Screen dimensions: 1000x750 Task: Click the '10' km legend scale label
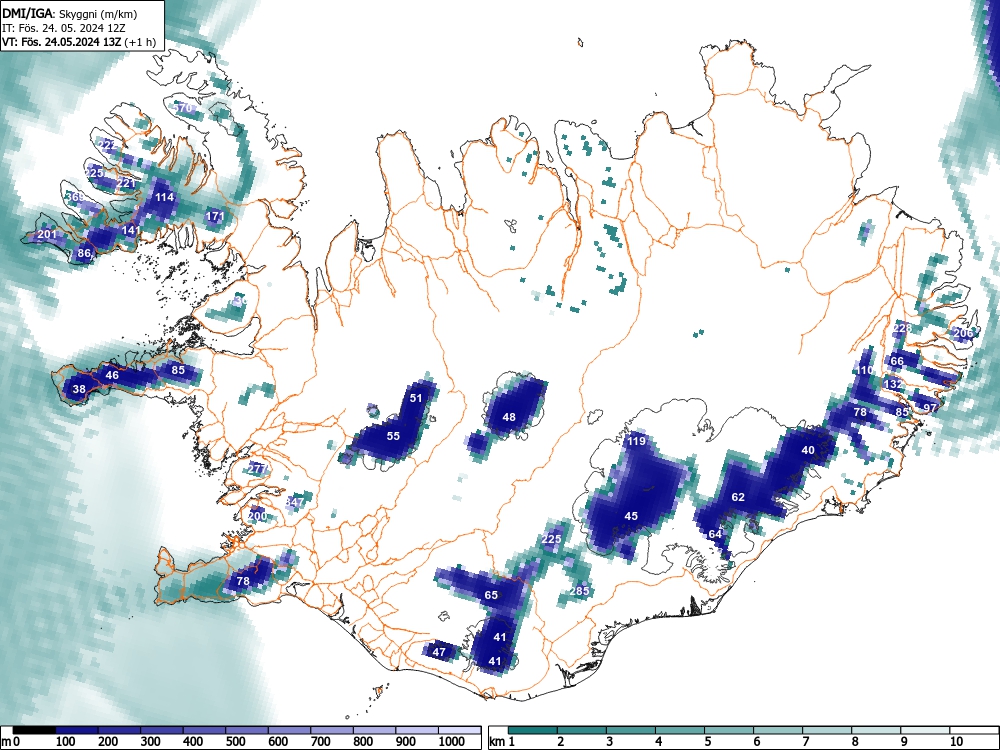[x=956, y=741]
